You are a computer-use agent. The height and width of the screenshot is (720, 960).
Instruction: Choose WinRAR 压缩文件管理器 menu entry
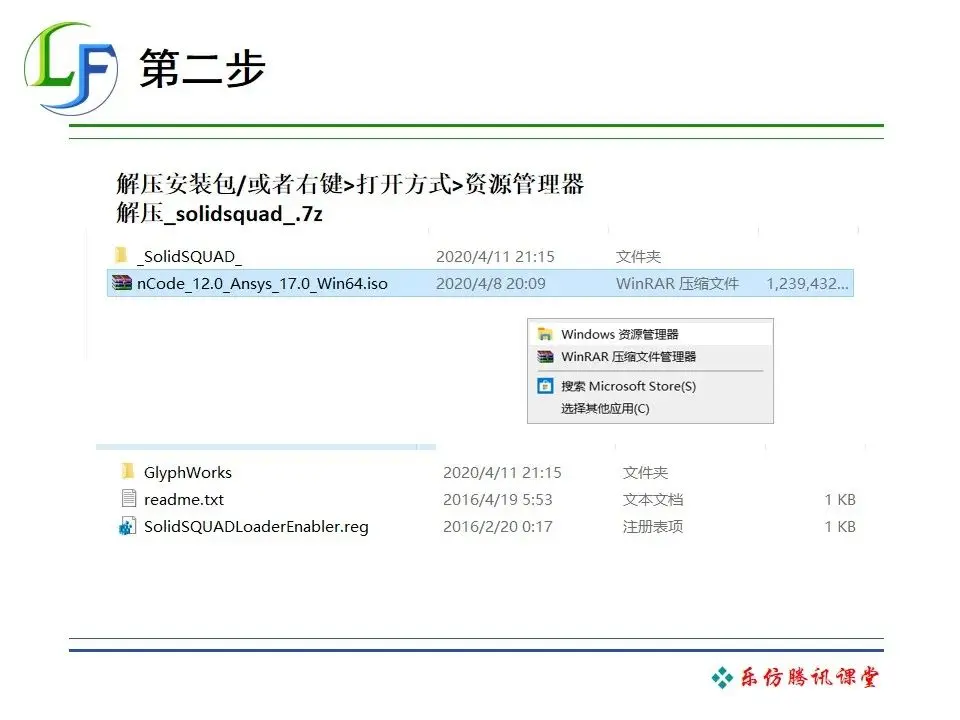(650, 356)
